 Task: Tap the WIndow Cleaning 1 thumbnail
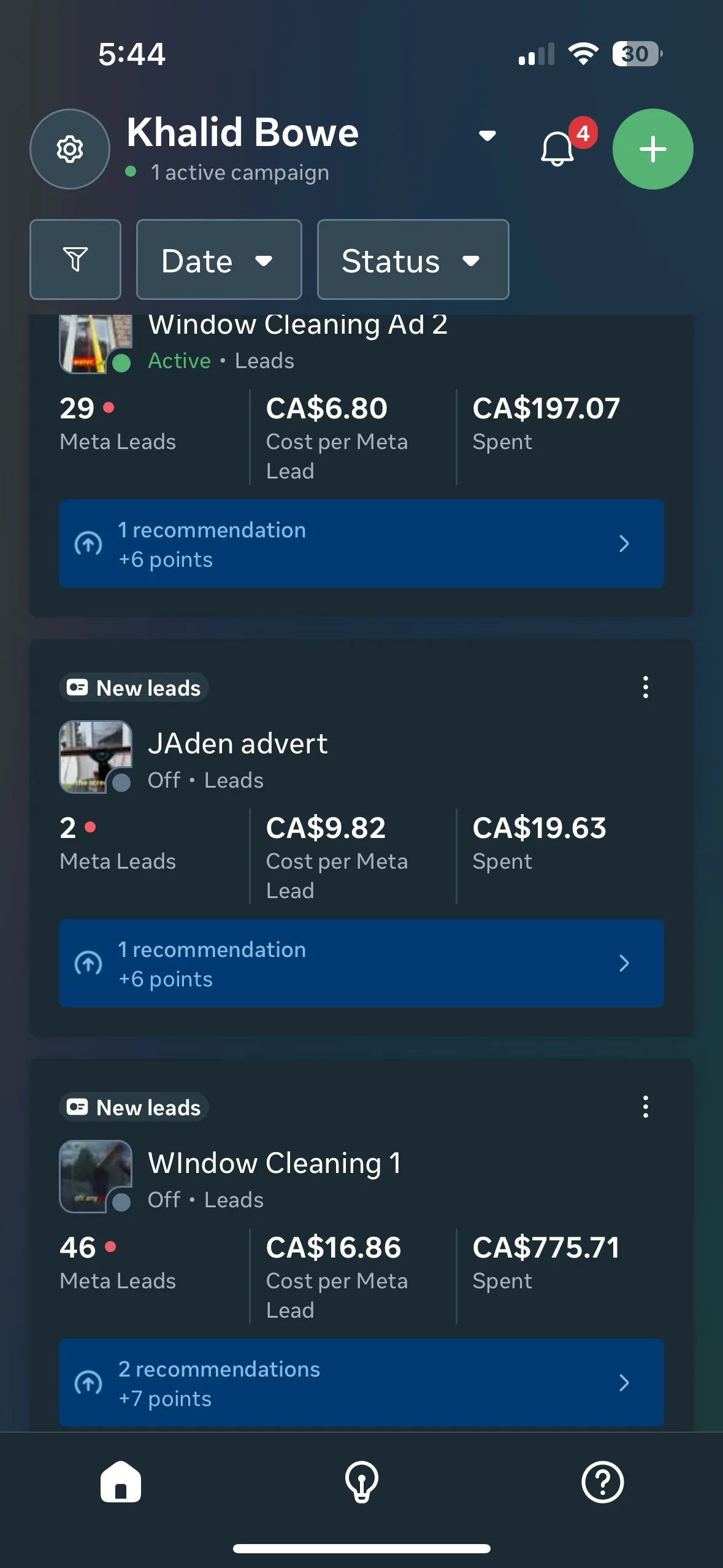pyautogui.click(x=96, y=1177)
